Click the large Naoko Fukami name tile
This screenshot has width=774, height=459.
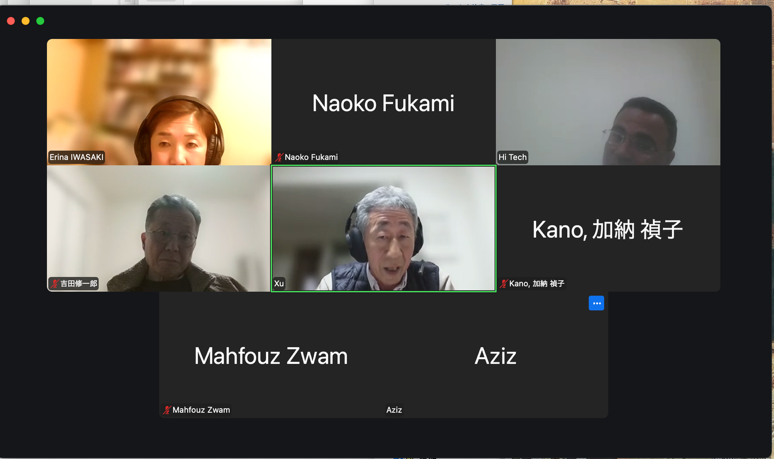click(384, 102)
